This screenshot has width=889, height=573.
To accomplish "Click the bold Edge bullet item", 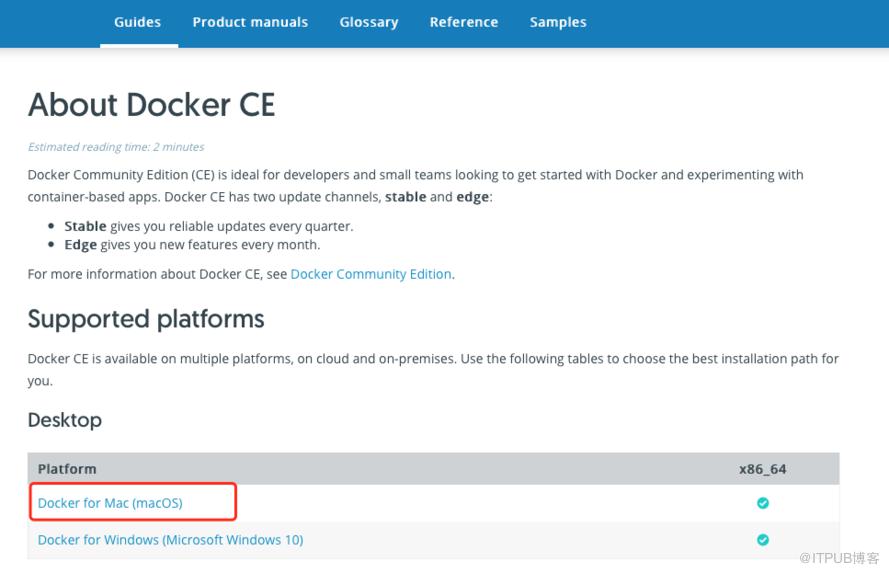I will pos(81,245).
